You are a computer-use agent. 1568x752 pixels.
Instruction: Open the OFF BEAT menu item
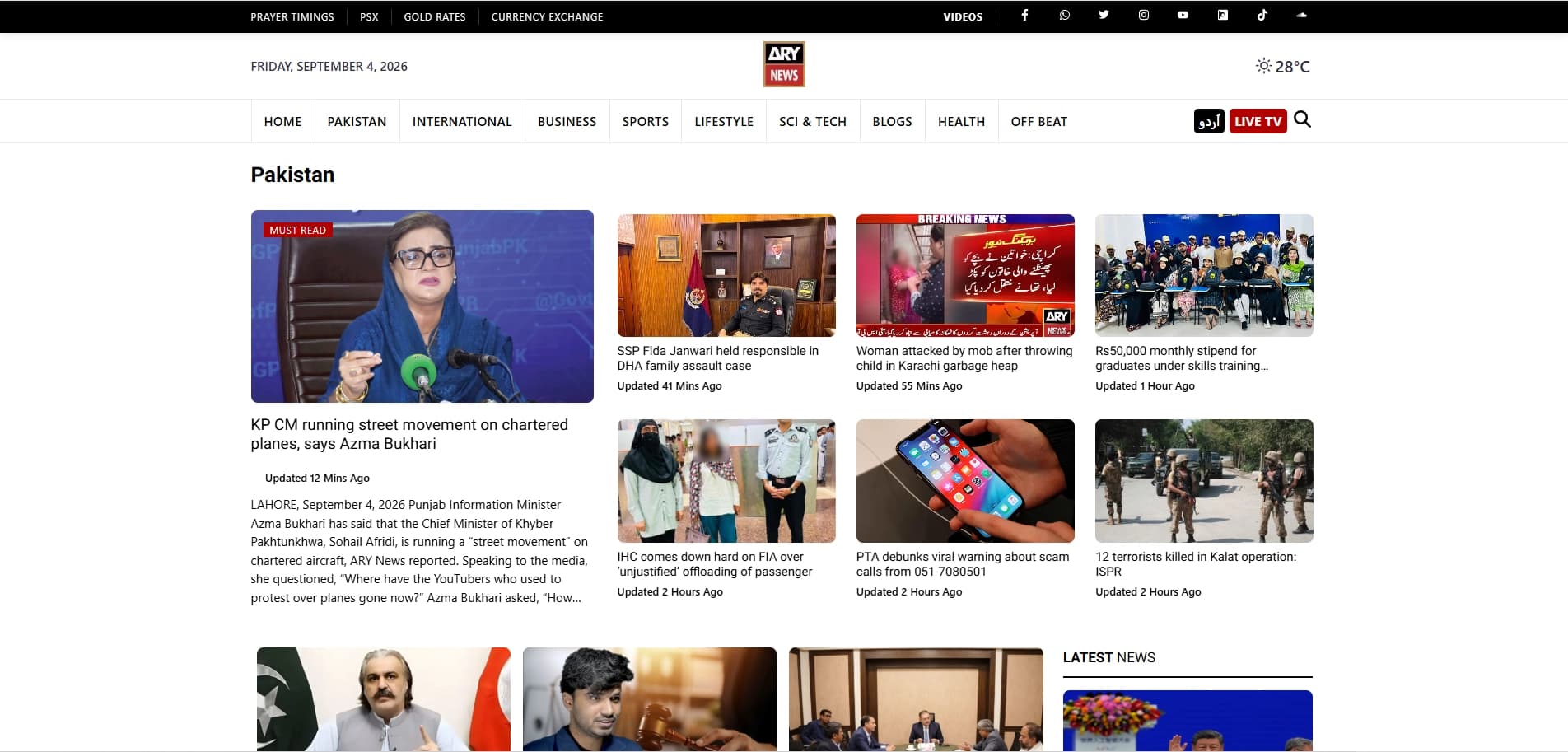1038,121
